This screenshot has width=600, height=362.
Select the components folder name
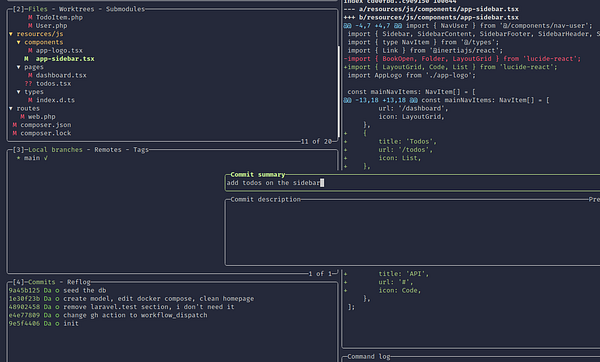tap(44, 42)
